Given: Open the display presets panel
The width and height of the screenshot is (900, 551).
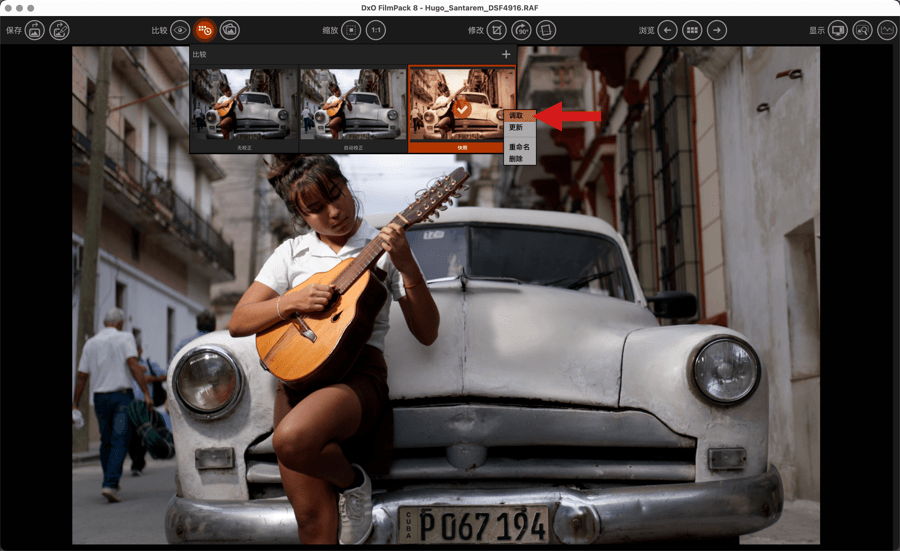Looking at the screenshot, I should tap(838, 31).
